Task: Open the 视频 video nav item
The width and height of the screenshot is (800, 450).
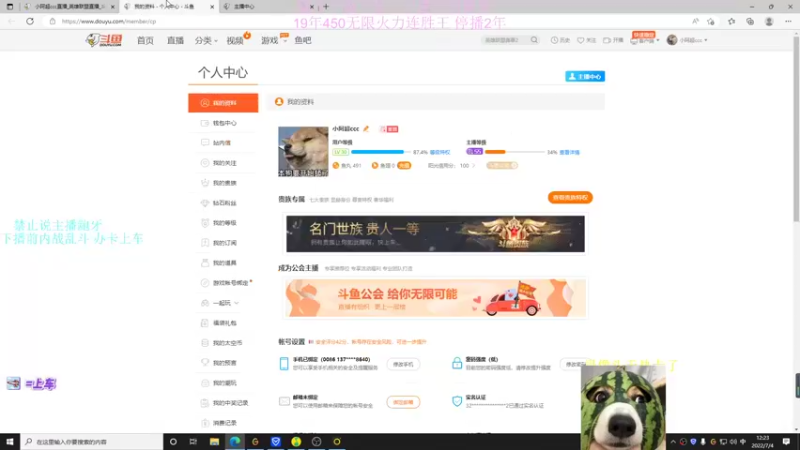Action: tap(235, 40)
